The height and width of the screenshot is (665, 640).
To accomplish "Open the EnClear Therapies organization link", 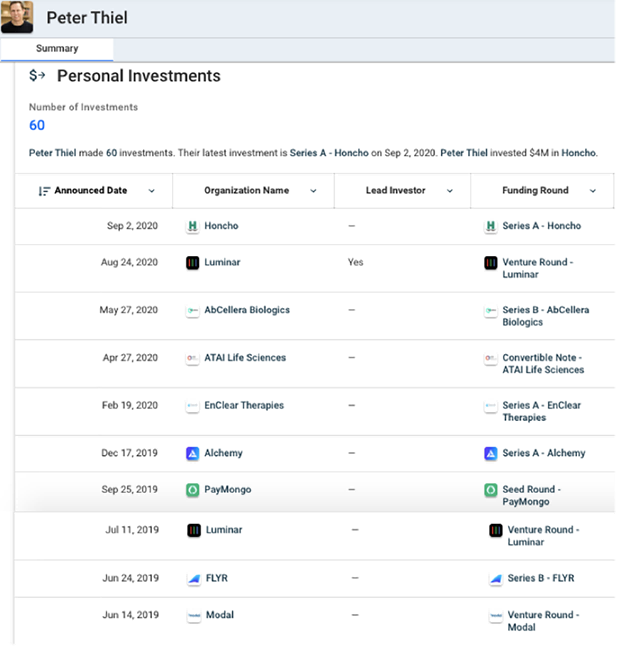I will tap(244, 405).
